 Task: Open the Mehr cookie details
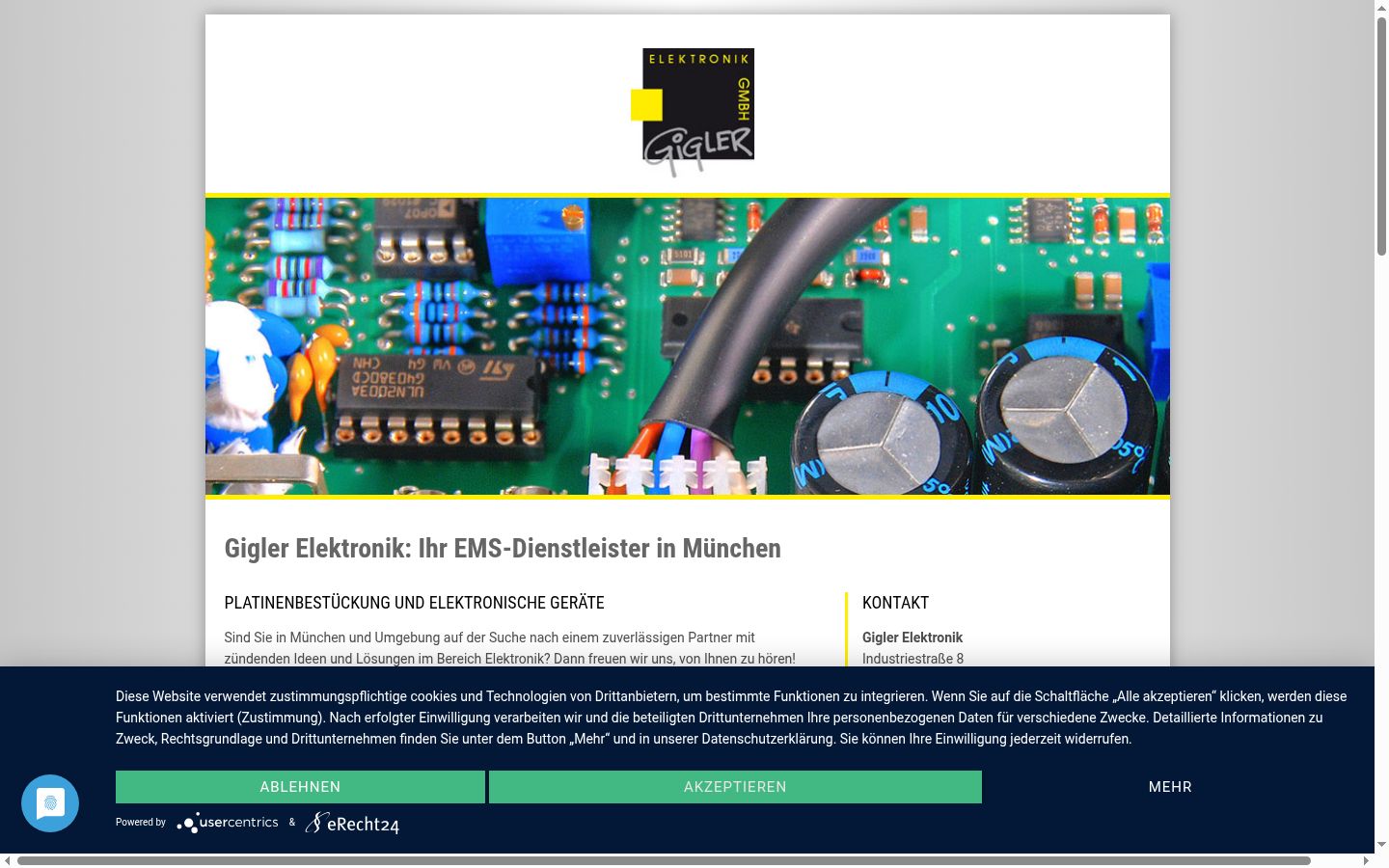click(1170, 787)
